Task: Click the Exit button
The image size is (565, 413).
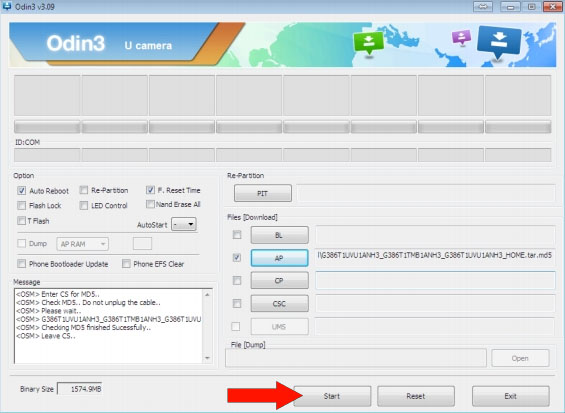Action: (x=511, y=396)
